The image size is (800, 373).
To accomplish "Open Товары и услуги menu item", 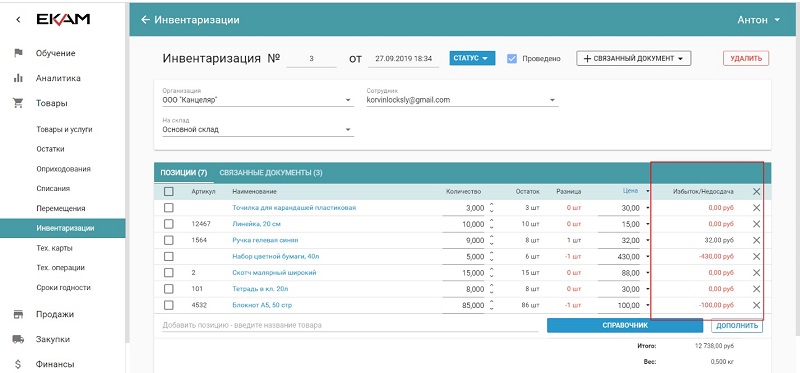I will [64, 130].
